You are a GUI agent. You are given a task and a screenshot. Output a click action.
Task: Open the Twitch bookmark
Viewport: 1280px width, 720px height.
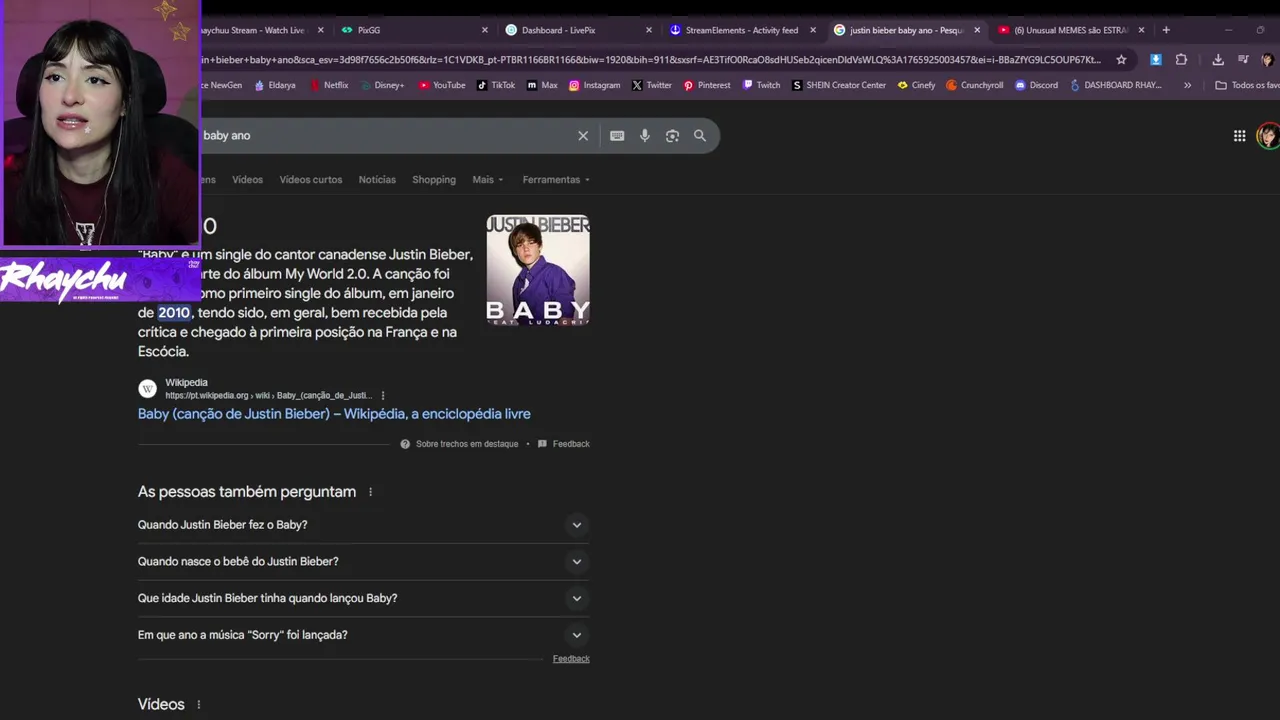click(x=761, y=85)
